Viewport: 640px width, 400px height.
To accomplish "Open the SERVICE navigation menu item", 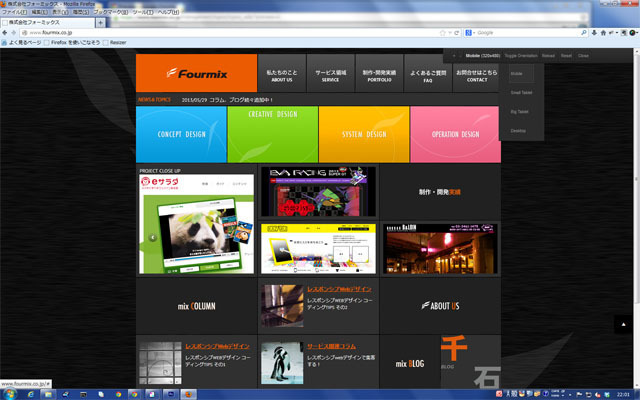I will pyautogui.click(x=330, y=74).
